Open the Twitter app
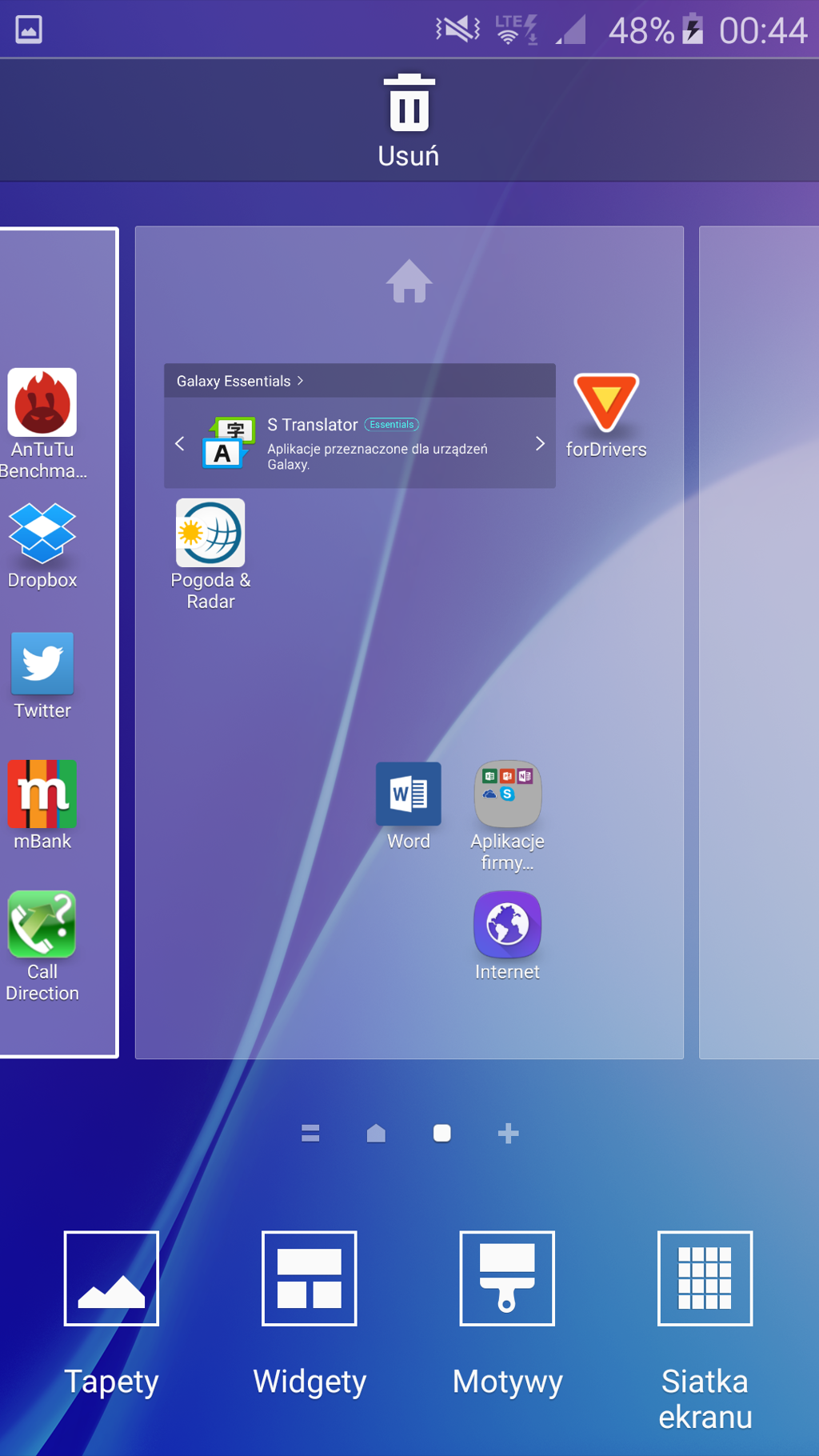 click(x=42, y=664)
